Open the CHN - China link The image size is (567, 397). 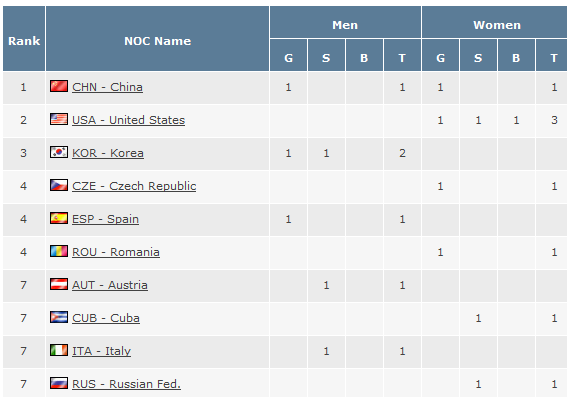point(107,87)
